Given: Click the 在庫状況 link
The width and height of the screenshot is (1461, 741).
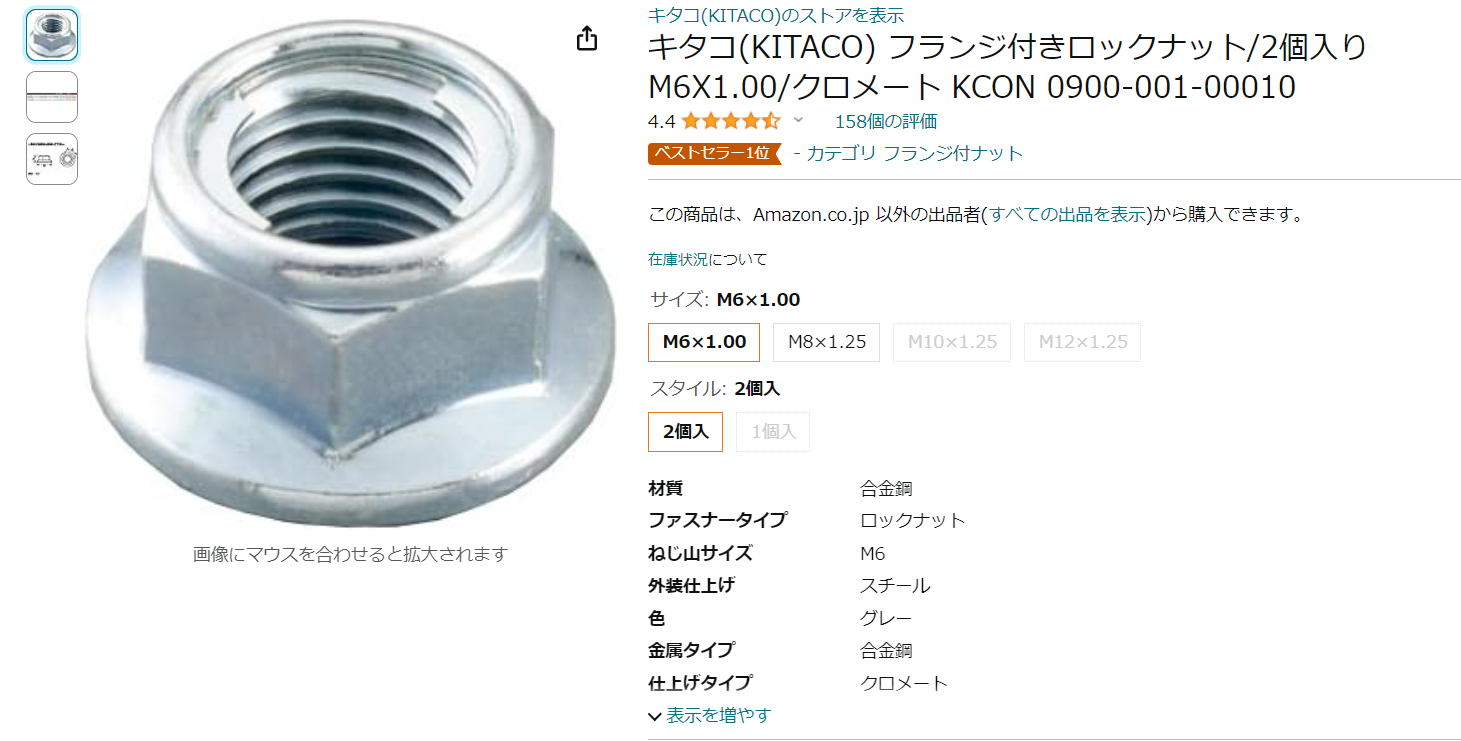Looking at the screenshot, I should click(x=678, y=259).
